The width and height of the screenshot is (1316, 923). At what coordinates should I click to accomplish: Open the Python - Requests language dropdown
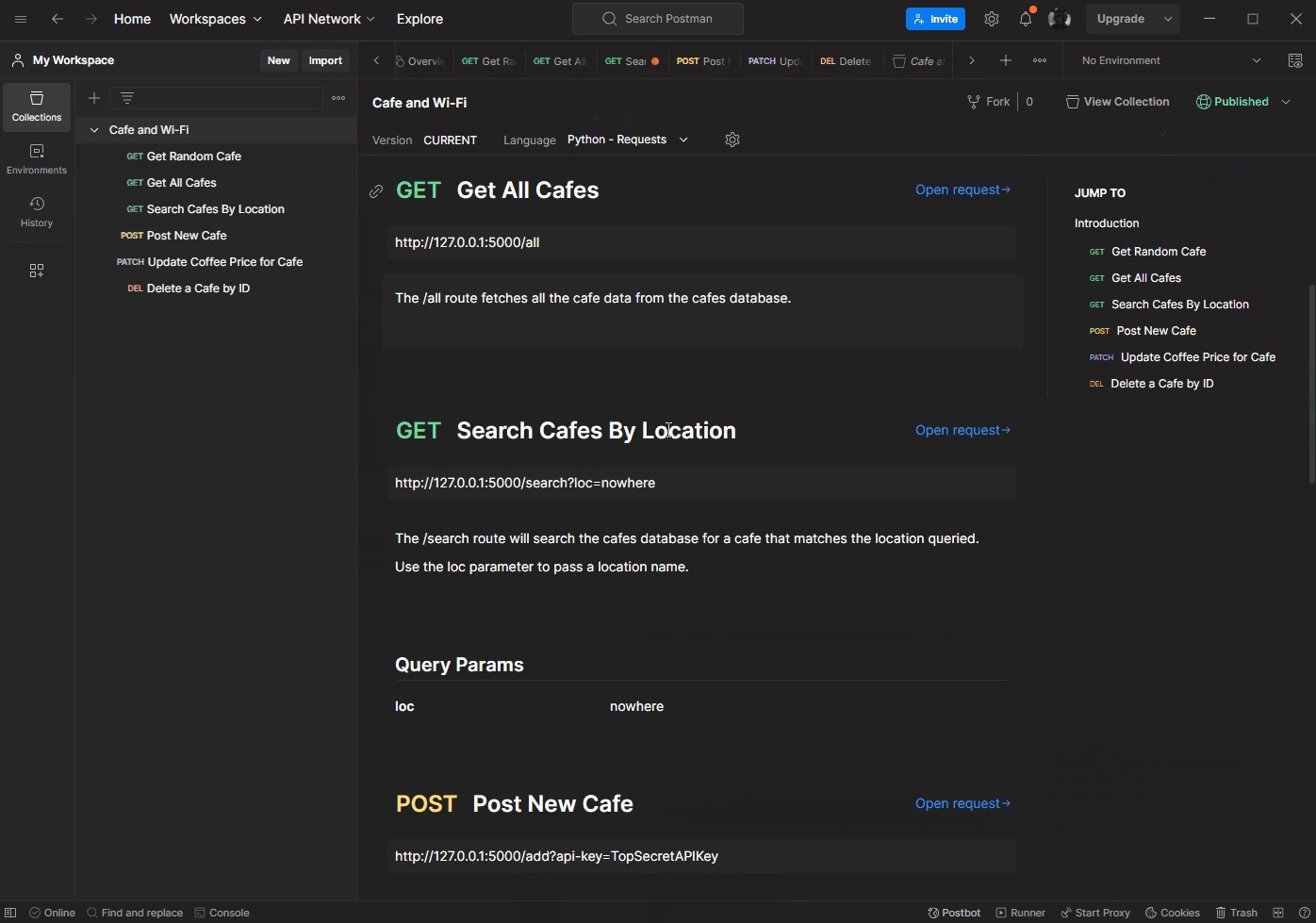pos(628,140)
